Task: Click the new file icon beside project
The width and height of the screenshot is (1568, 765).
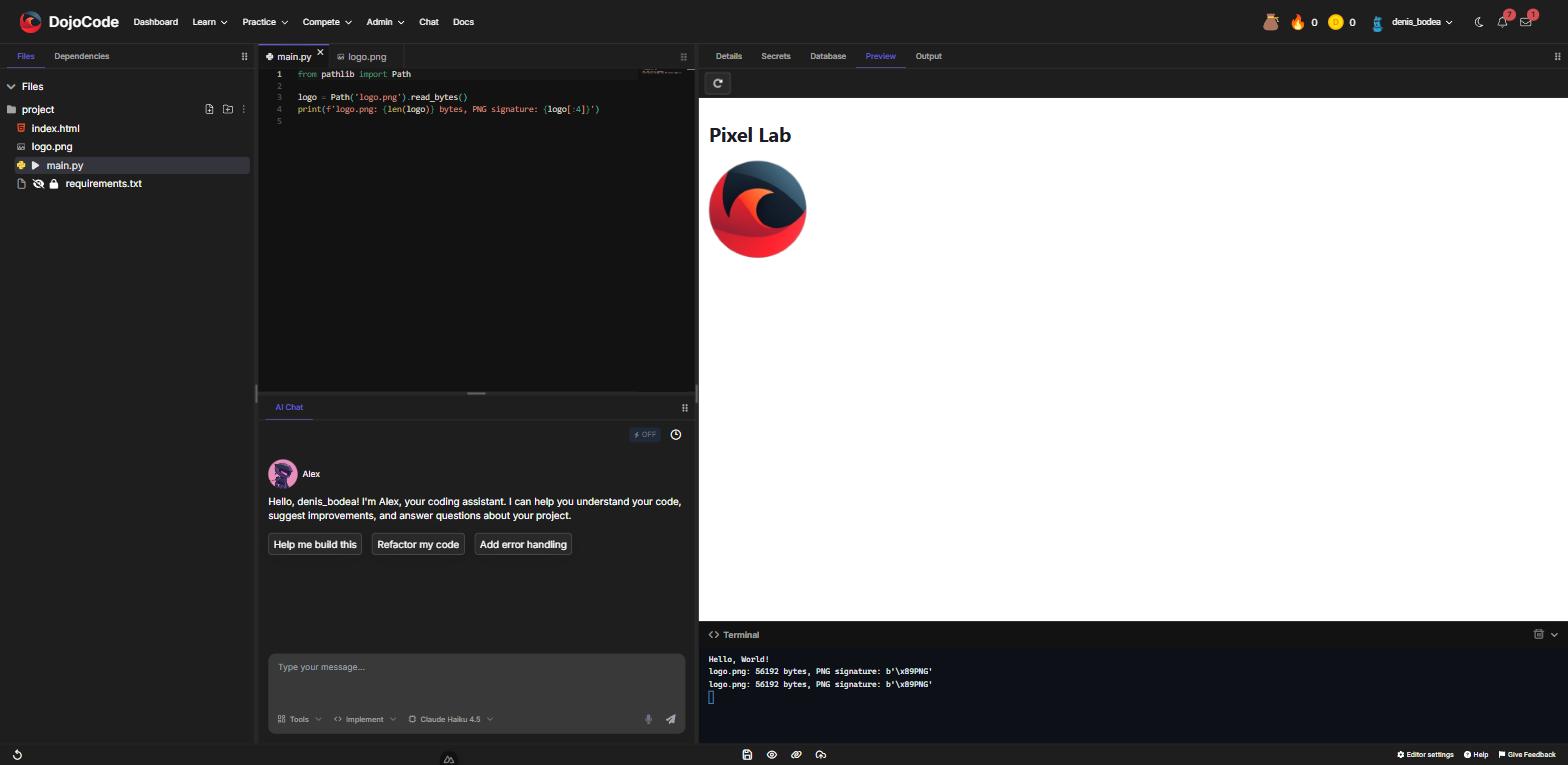Action: 209,109
